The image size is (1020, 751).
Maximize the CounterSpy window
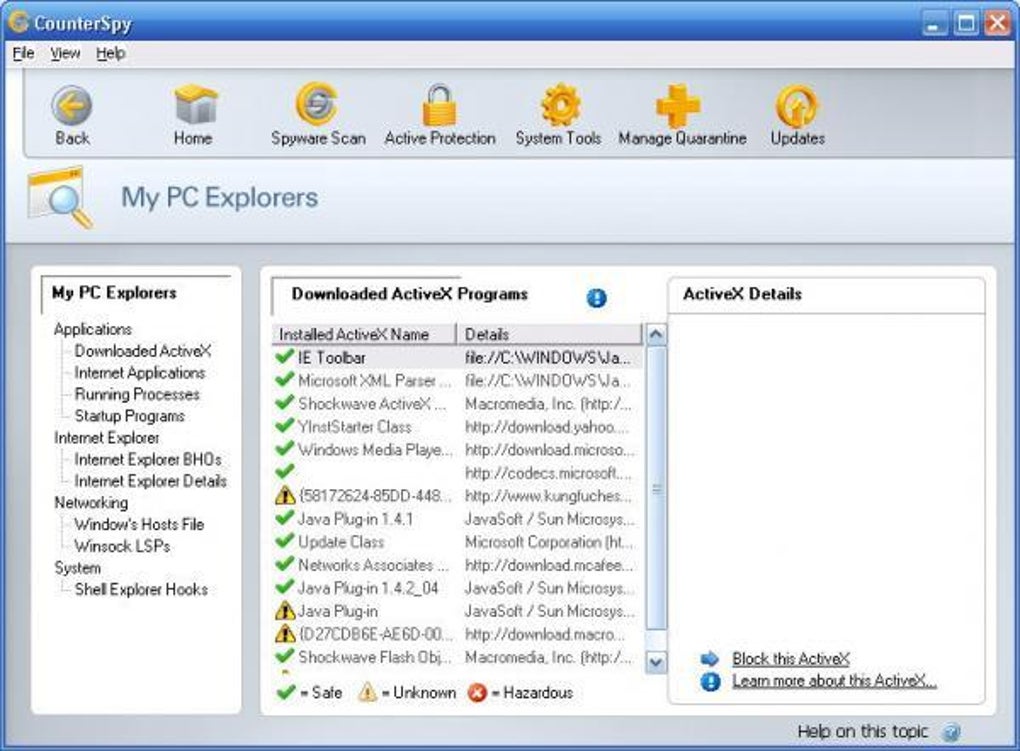(x=966, y=23)
